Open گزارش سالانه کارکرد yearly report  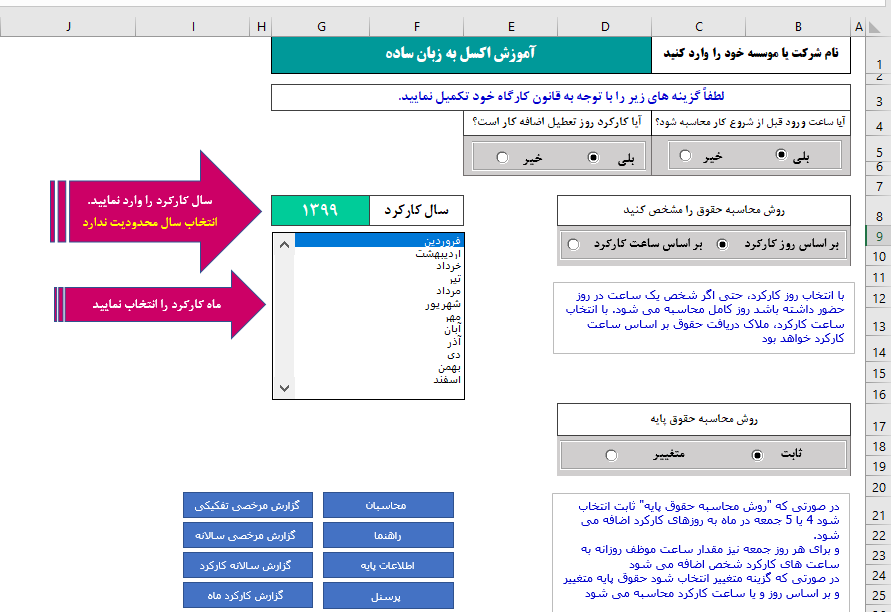(248, 565)
